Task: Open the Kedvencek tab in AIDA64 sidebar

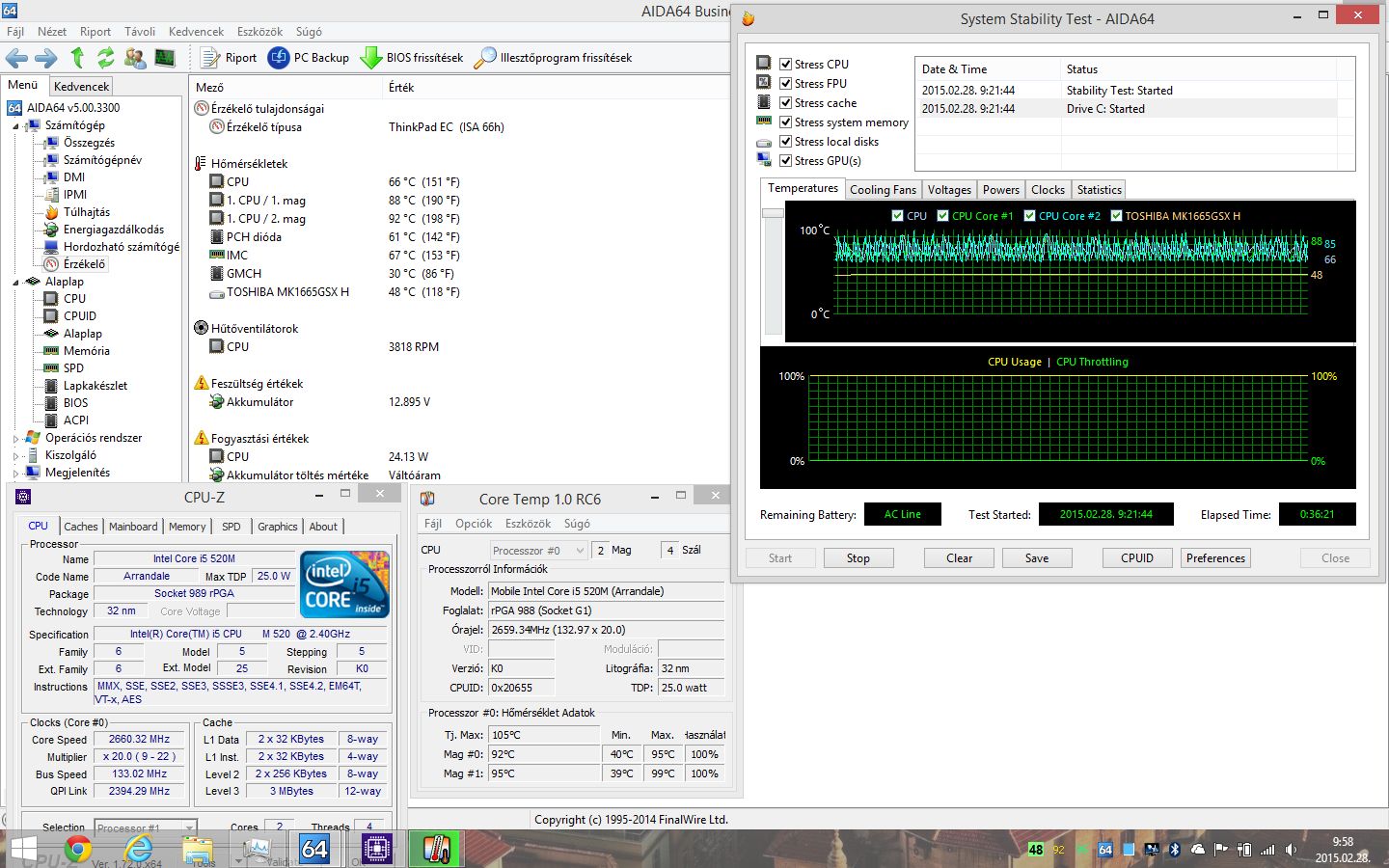Action: [x=82, y=86]
